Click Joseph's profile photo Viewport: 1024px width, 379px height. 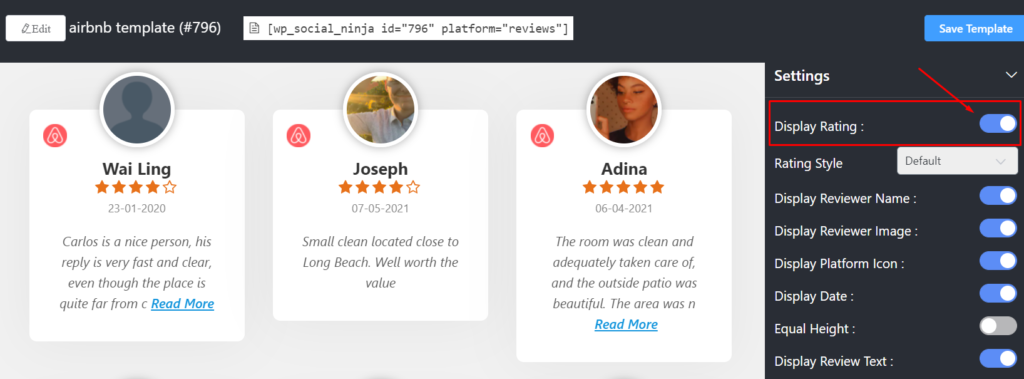(380, 110)
